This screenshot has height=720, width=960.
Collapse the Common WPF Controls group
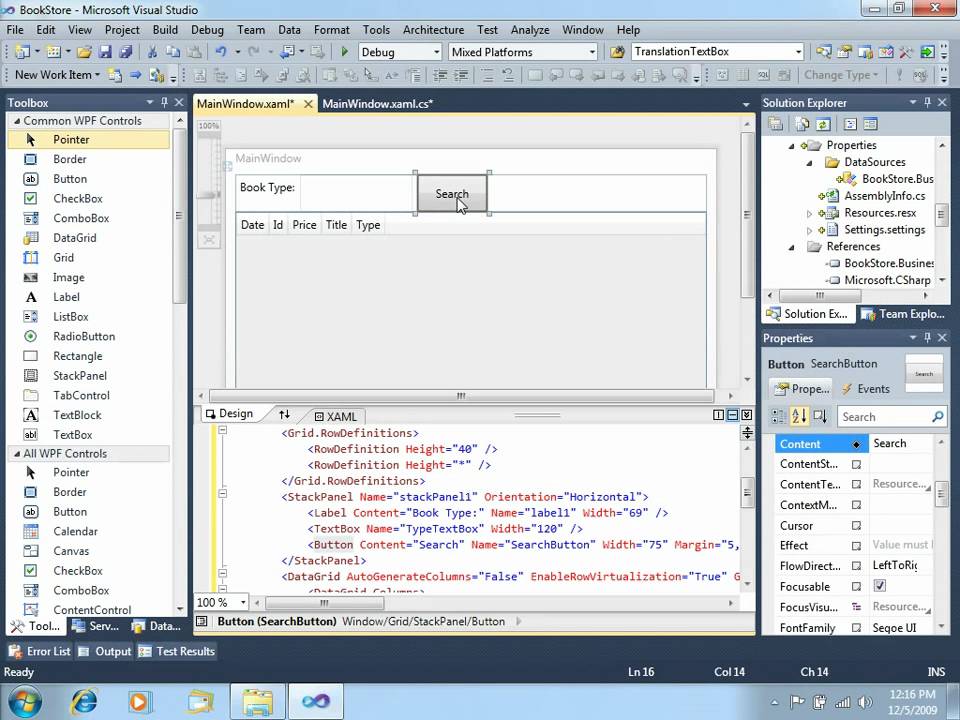click(17, 121)
